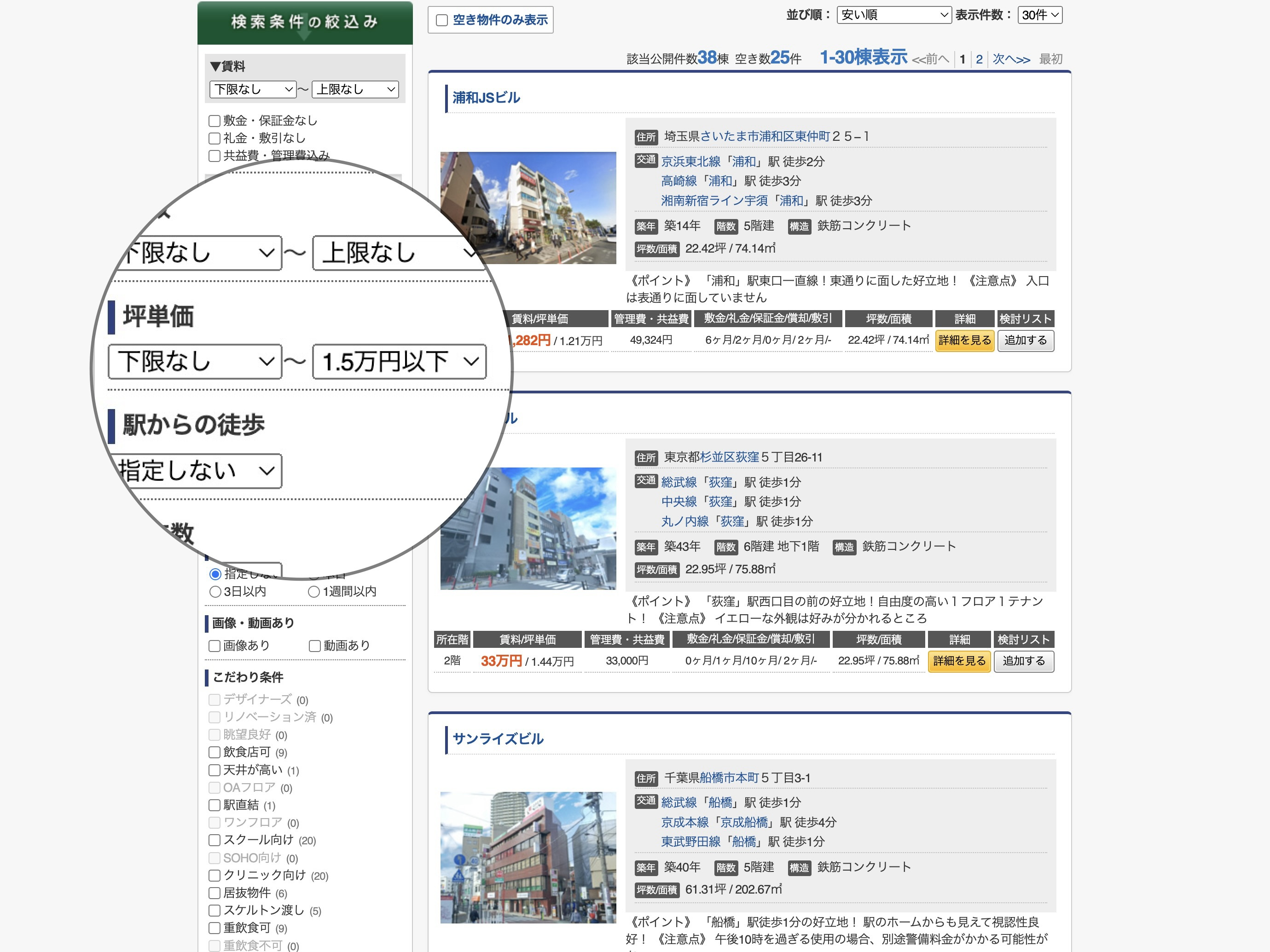Go to page 2 of results
Image resolution: width=1270 pixels, height=952 pixels.
click(x=979, y=58)
